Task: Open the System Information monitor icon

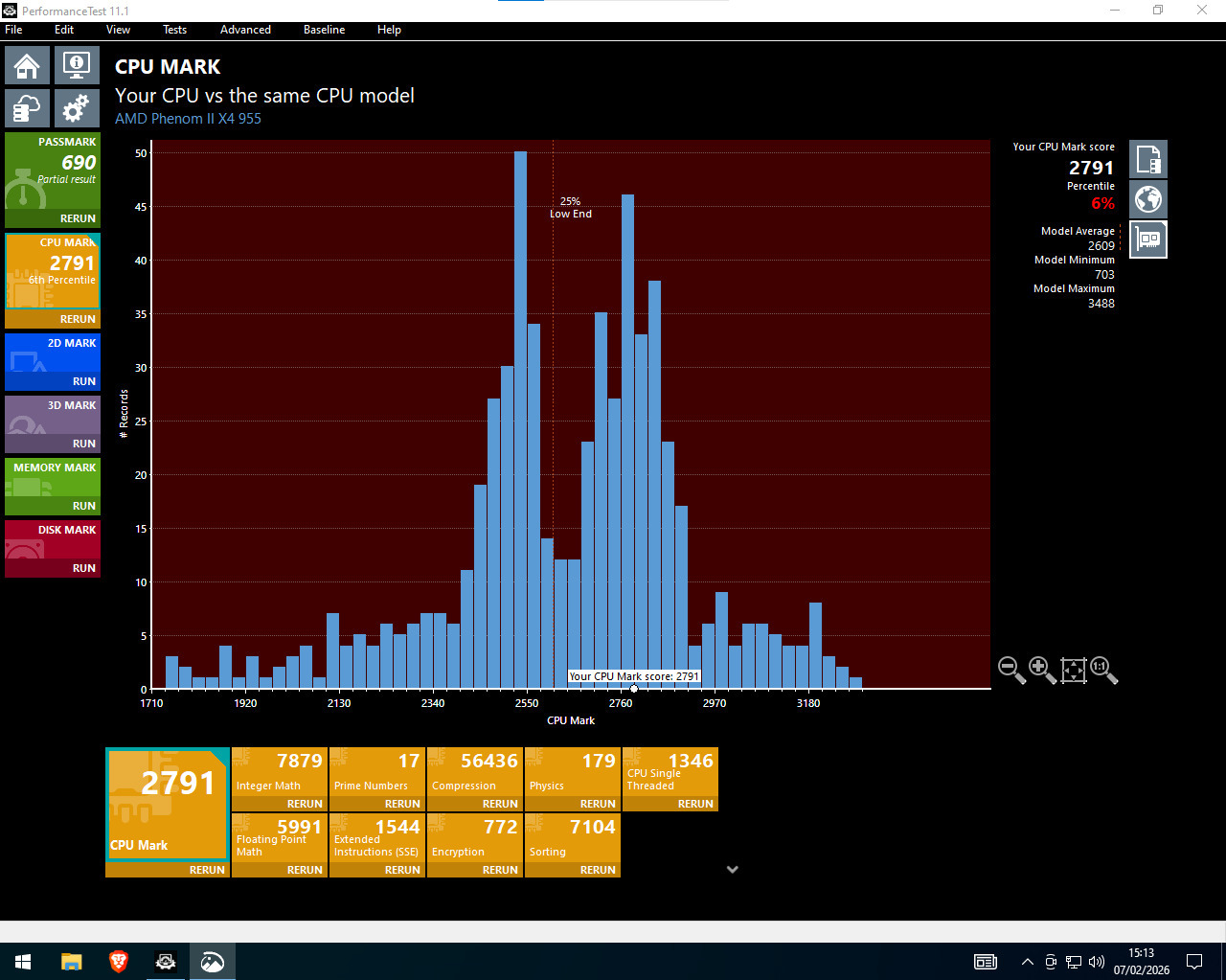Action: [x=77, y=66]
